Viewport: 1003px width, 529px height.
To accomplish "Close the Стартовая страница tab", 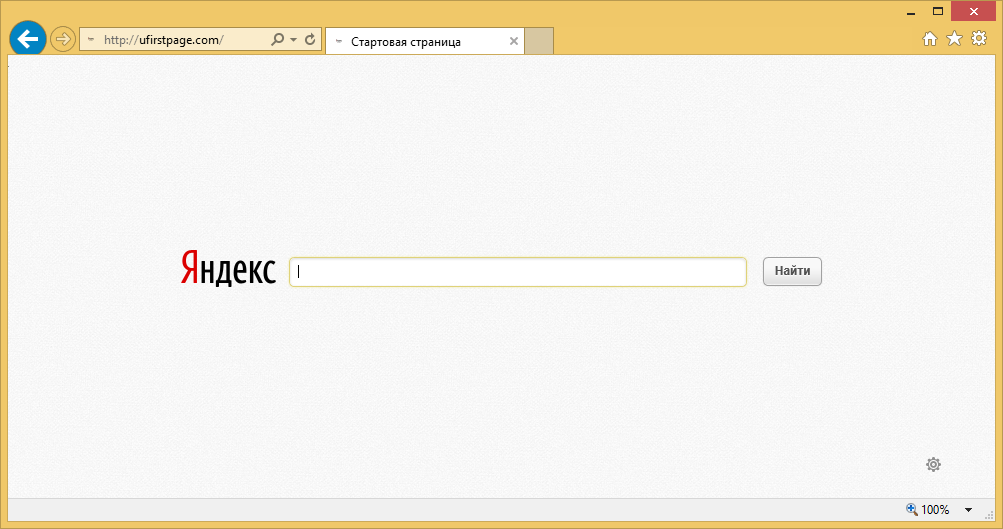I will [x=514, y=41].
